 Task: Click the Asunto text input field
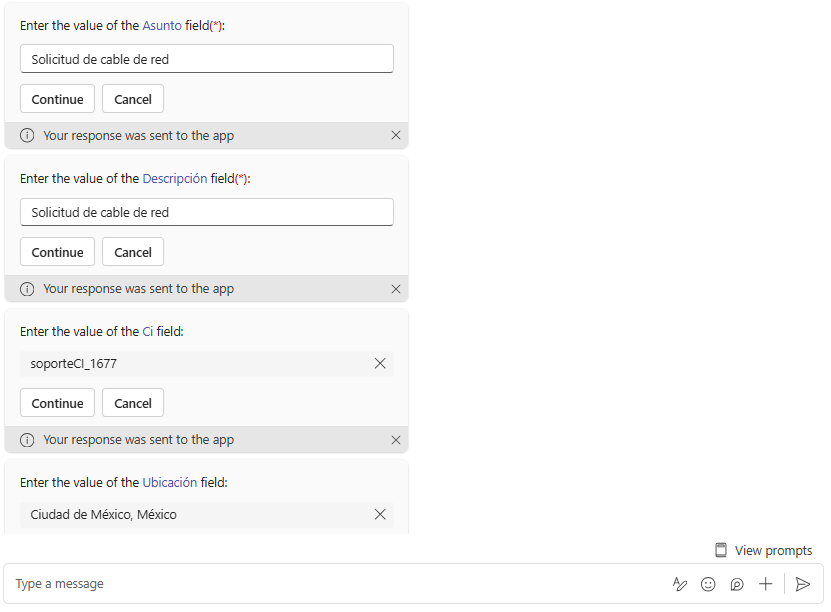point(206,59)
